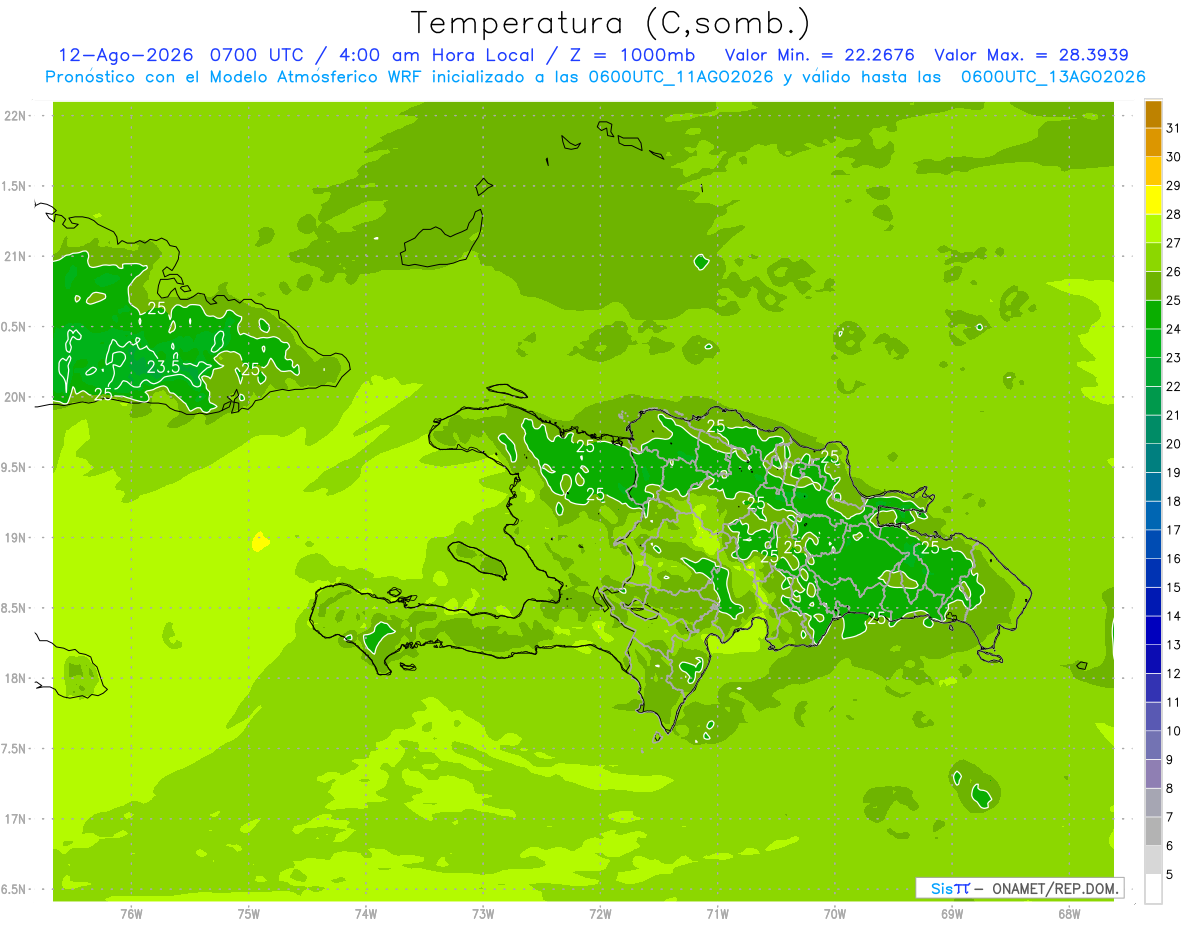
Task: Pick the orange-brown swatch above 31
Action: 1153,114
